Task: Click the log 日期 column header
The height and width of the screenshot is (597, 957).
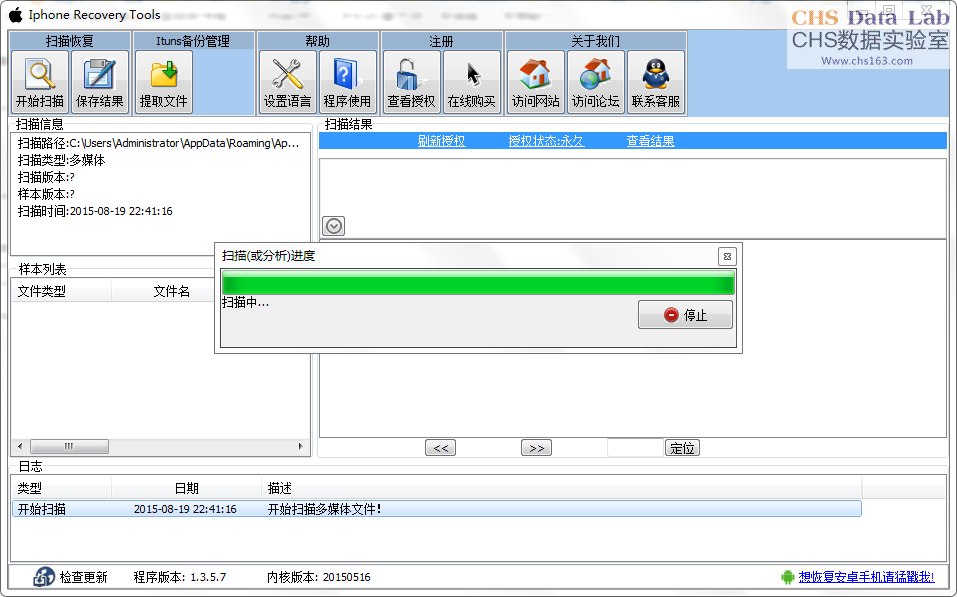Action: click(186, 488)
